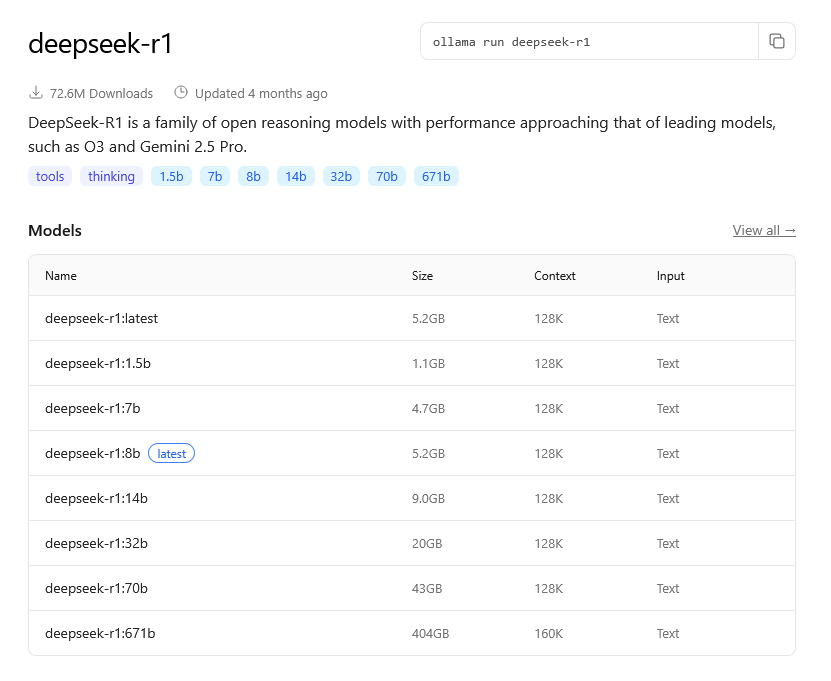Click the latest badge beside deepseek-r1:8b
This screenshot has width=831, height=681.
click(x=171, y=453)
